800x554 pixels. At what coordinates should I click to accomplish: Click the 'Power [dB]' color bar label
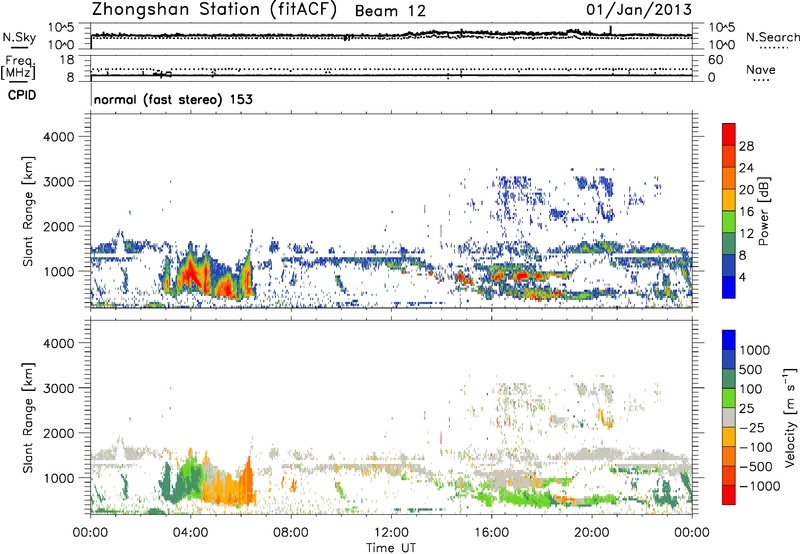(x=764, y=211)
